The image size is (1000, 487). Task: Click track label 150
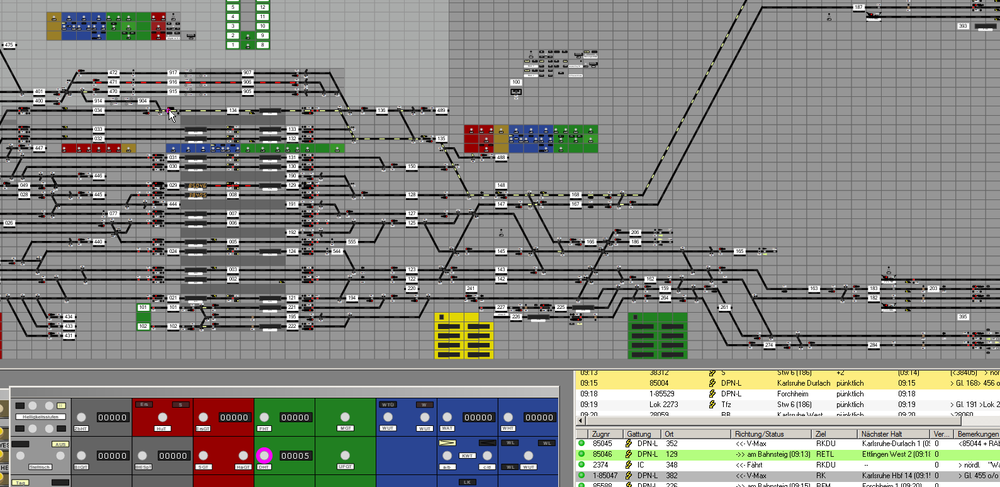pyautogui.click(x=412, y=166)
